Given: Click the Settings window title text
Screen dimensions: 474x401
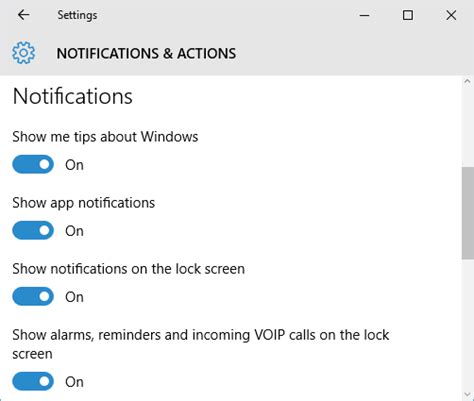Looking at the screenshot, I should tap(77, 15).
